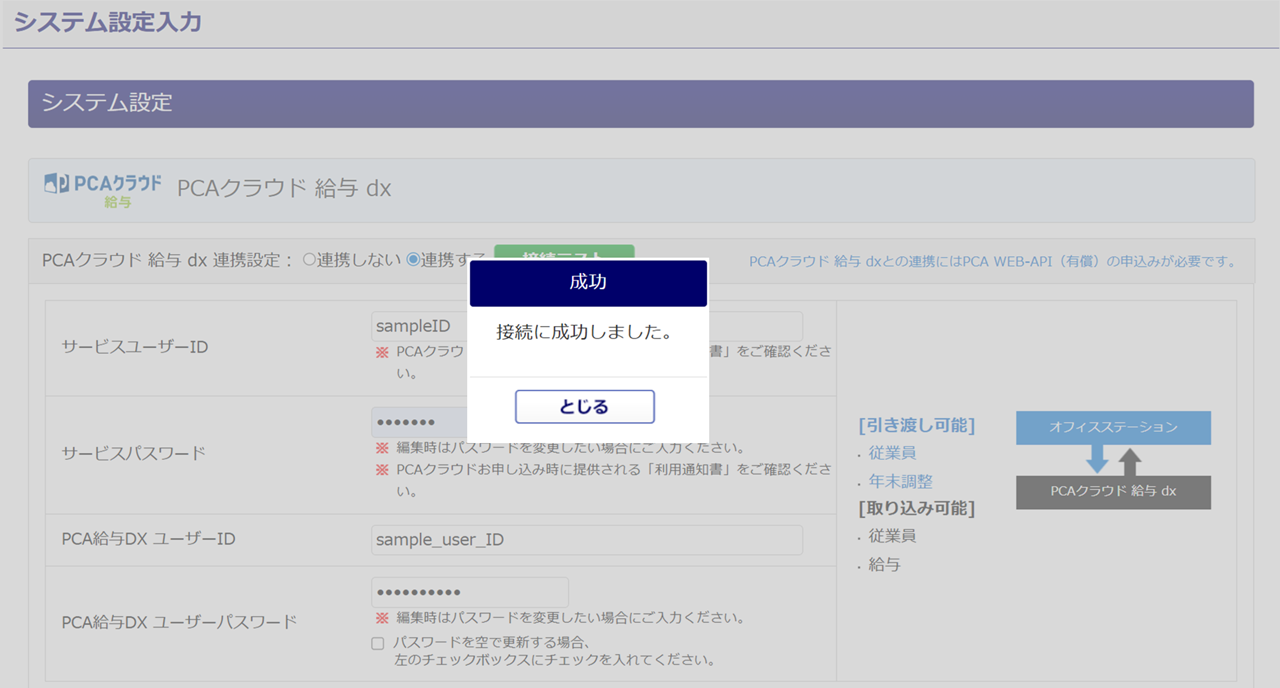
Task: Select the 連携しない radio button
Action: (x=310, y=260)
